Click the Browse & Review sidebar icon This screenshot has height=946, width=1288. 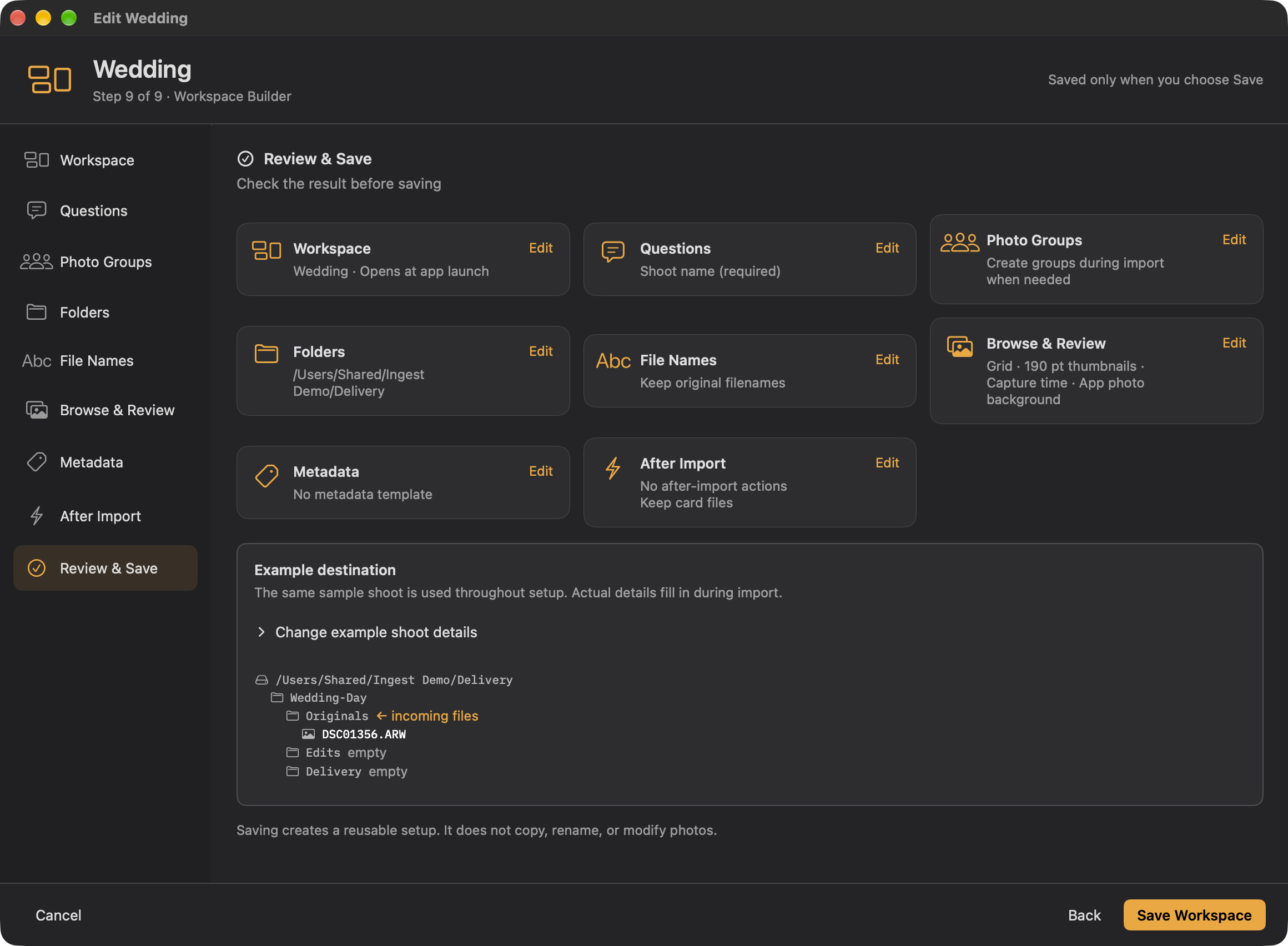tap(37, 410)
